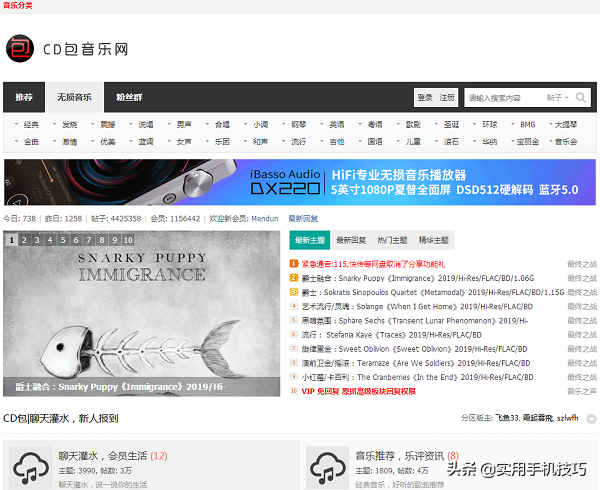Expand the 经典 category arrow
Viewport: 600px width, 490px height.
(17, 125)
